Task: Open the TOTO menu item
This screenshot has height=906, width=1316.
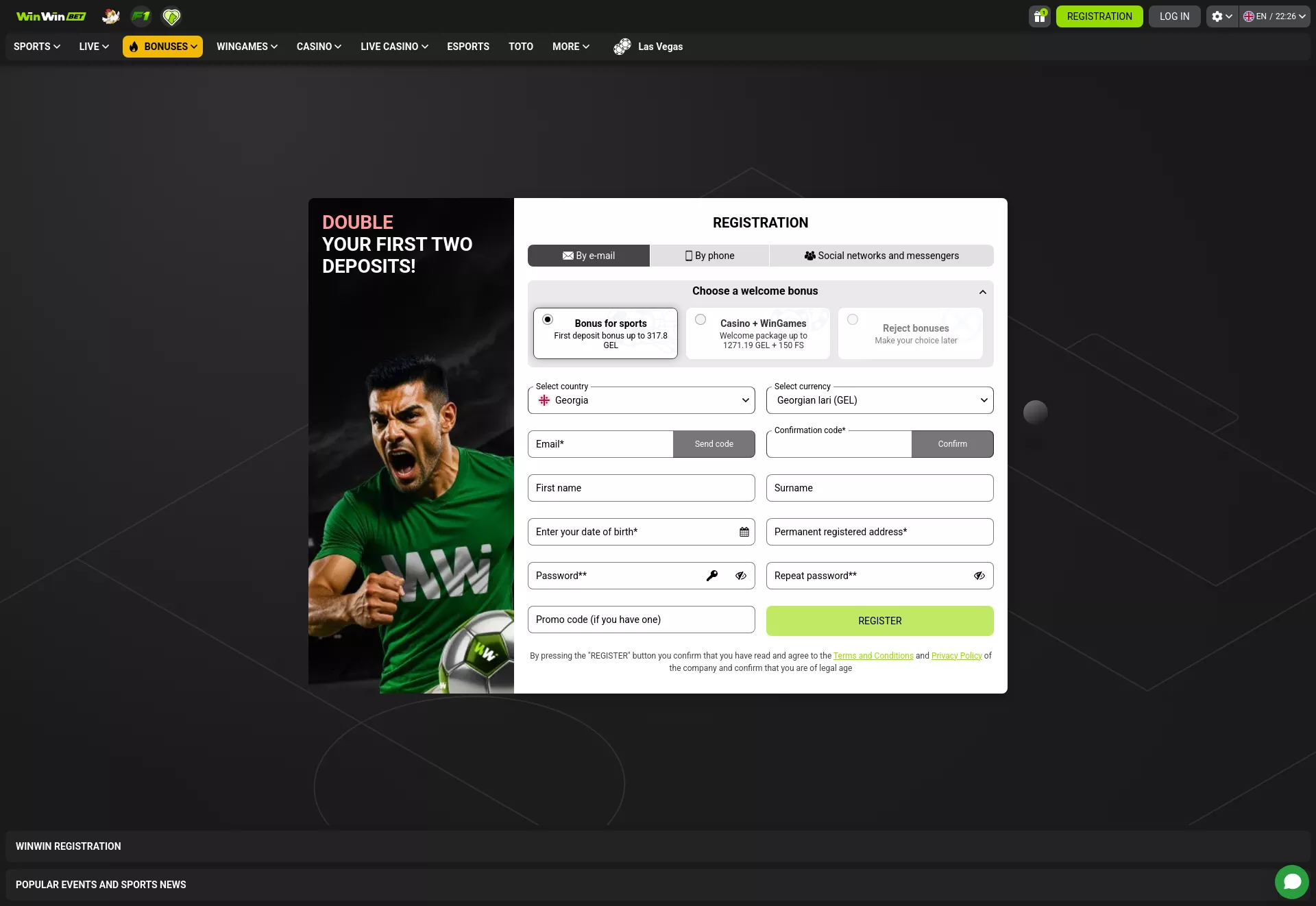Action: click(521, 47)
